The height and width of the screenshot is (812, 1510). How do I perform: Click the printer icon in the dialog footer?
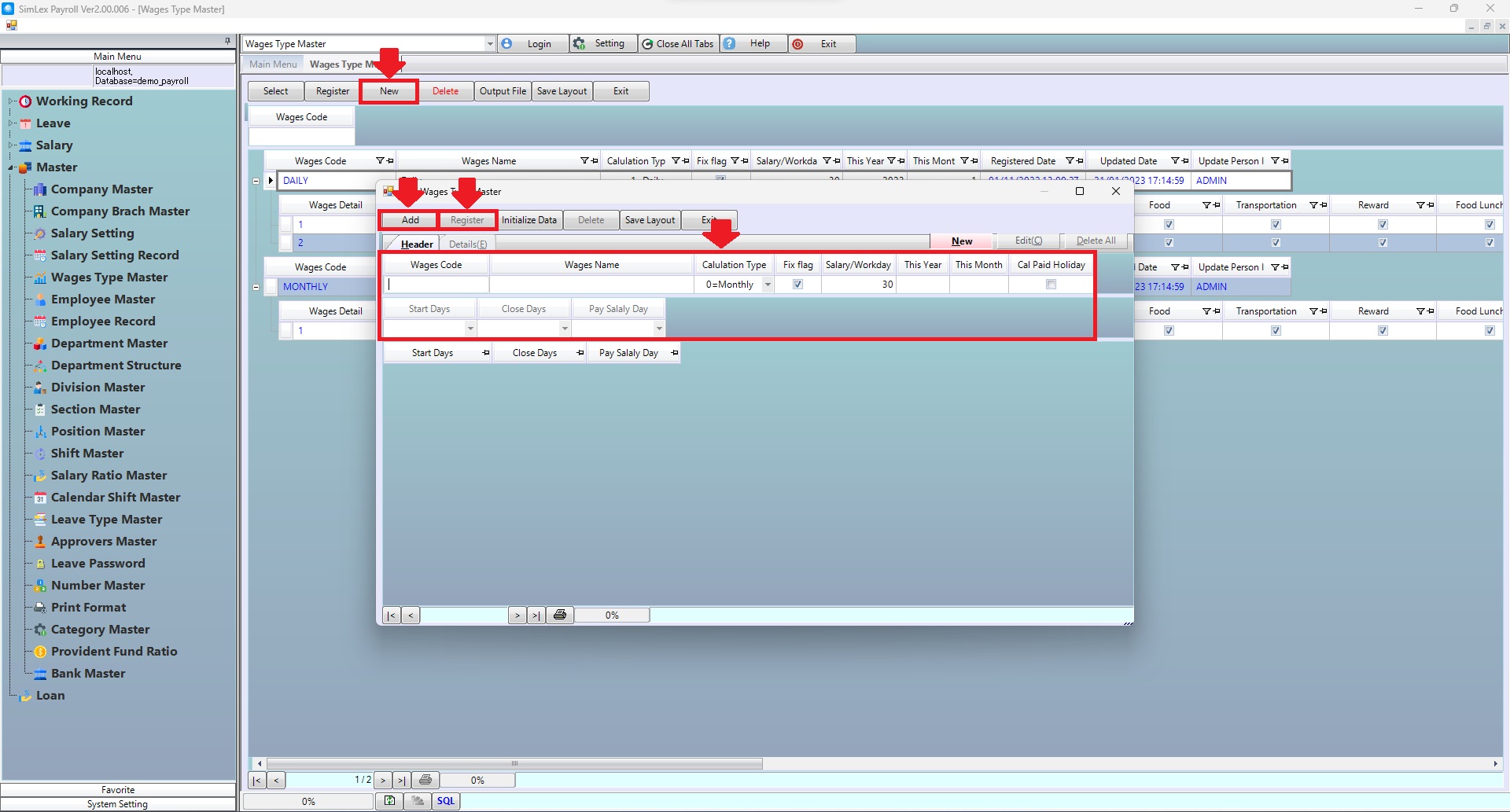click(560, 615)
